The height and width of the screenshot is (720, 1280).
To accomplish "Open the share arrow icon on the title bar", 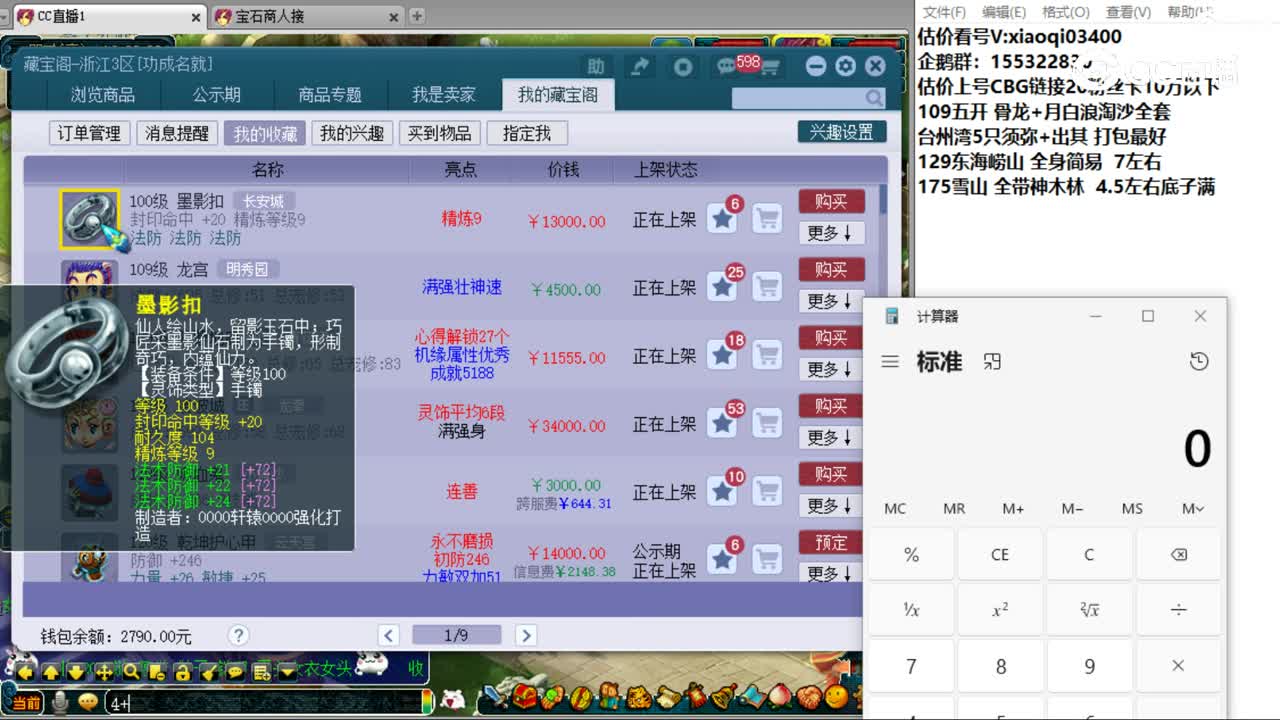I will point(640,67).
